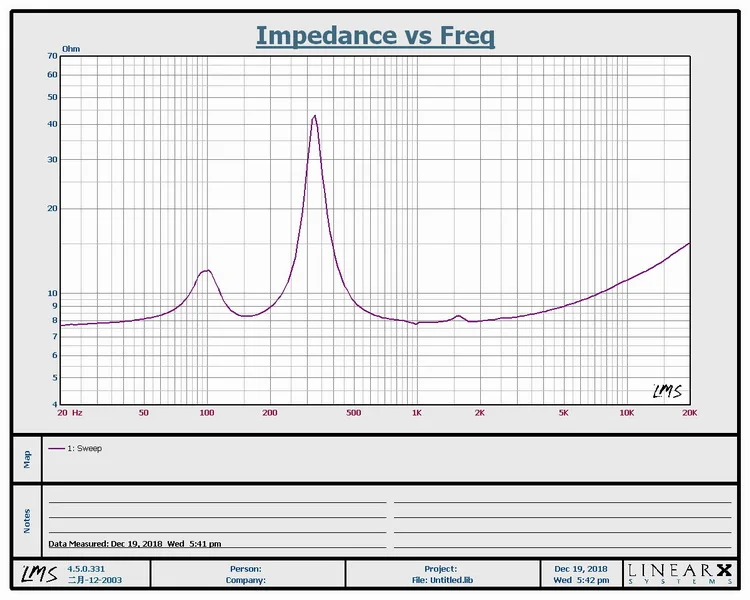This screenshot has width=750, height=600.
Task: Click the '1K' frequency axis label
Action: 417,412
